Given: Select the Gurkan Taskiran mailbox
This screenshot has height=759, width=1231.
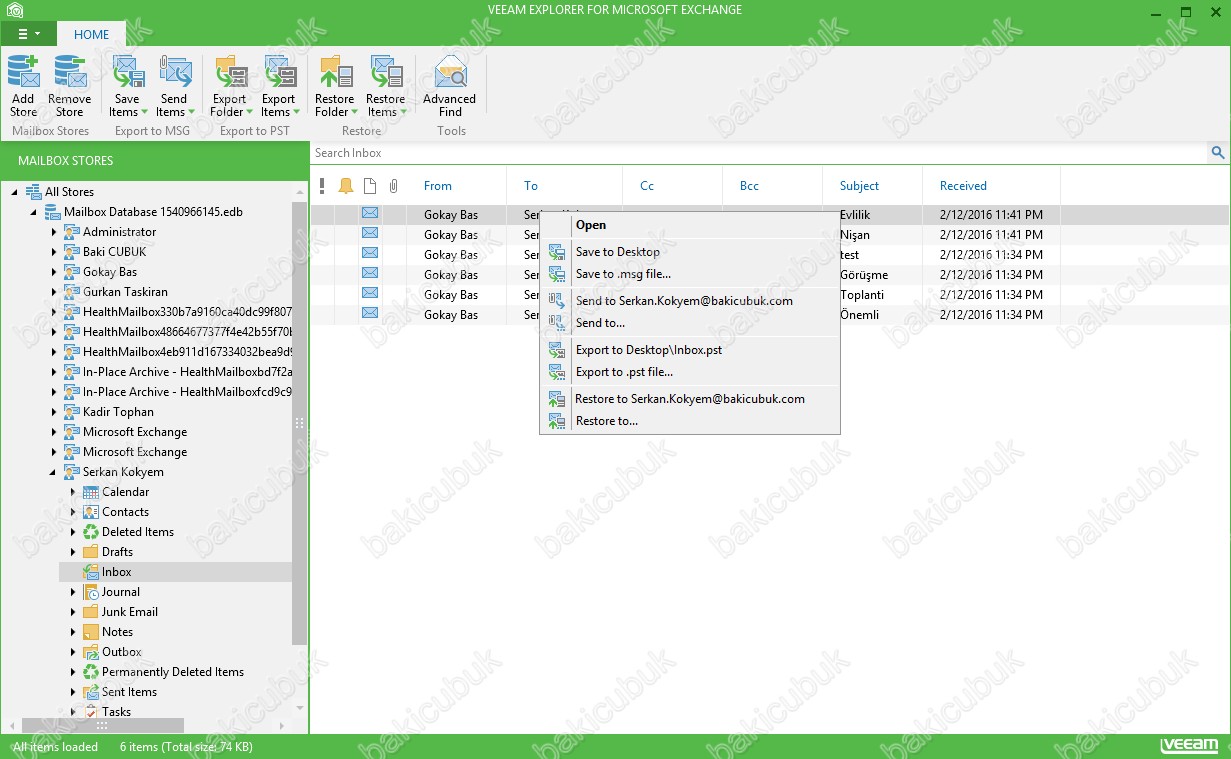Looking at the screenshot, I should tap(125, 292).
